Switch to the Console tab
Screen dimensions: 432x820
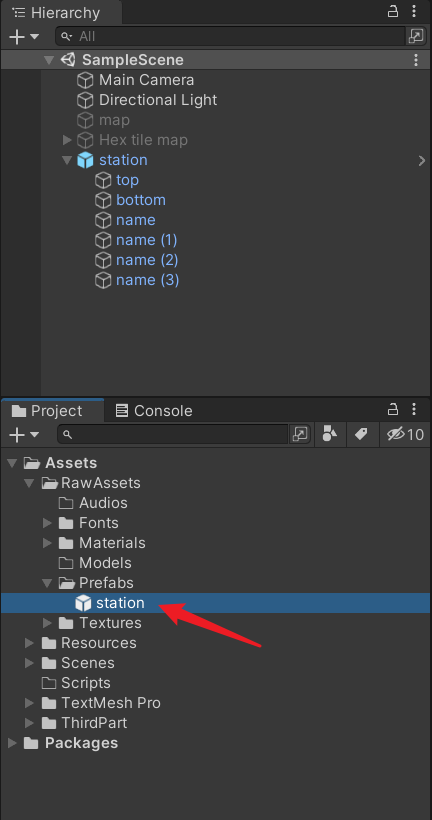pos(154,411)
